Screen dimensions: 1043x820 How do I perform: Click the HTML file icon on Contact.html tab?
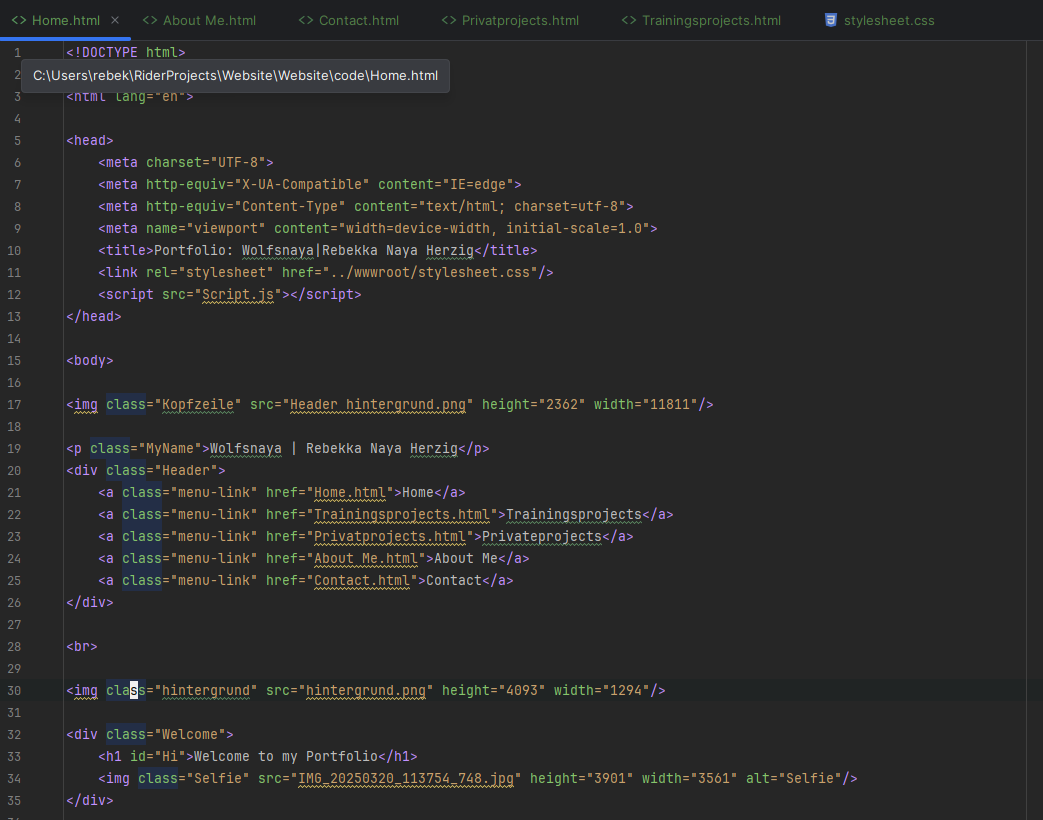(306, 21)
